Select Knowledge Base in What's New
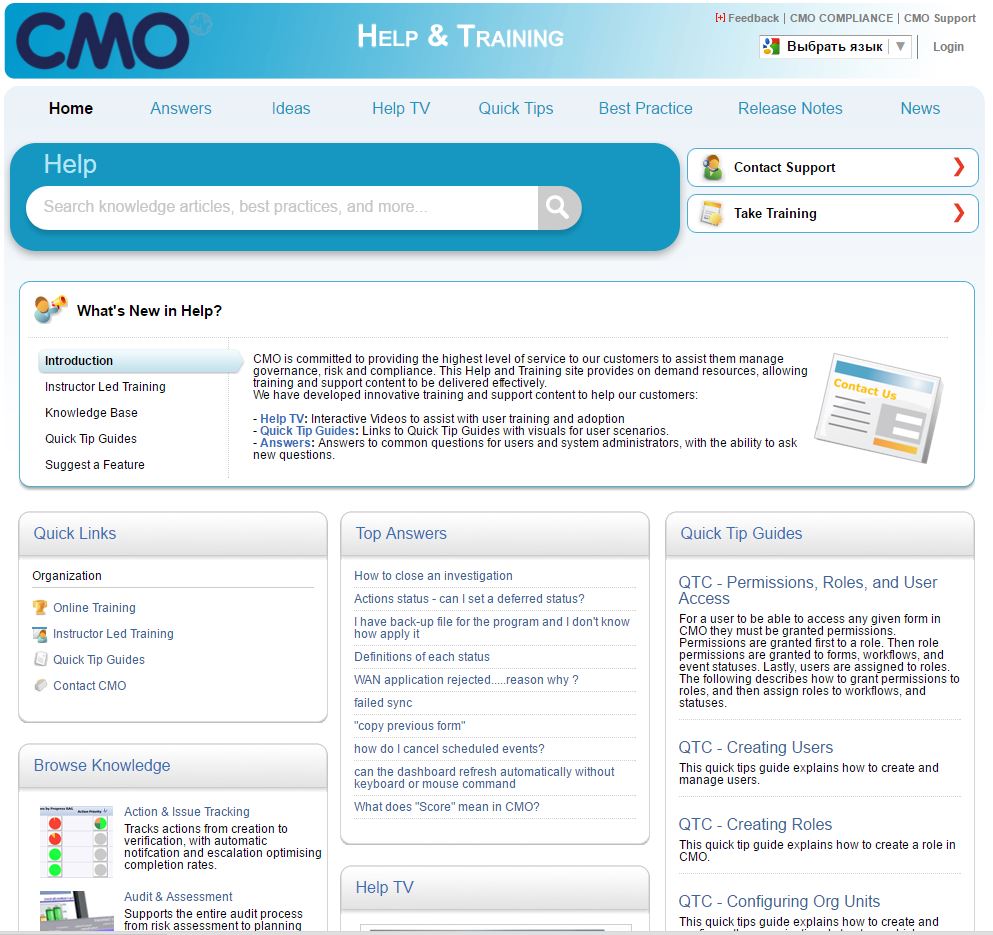993x935 pixels. coord(91,412)
